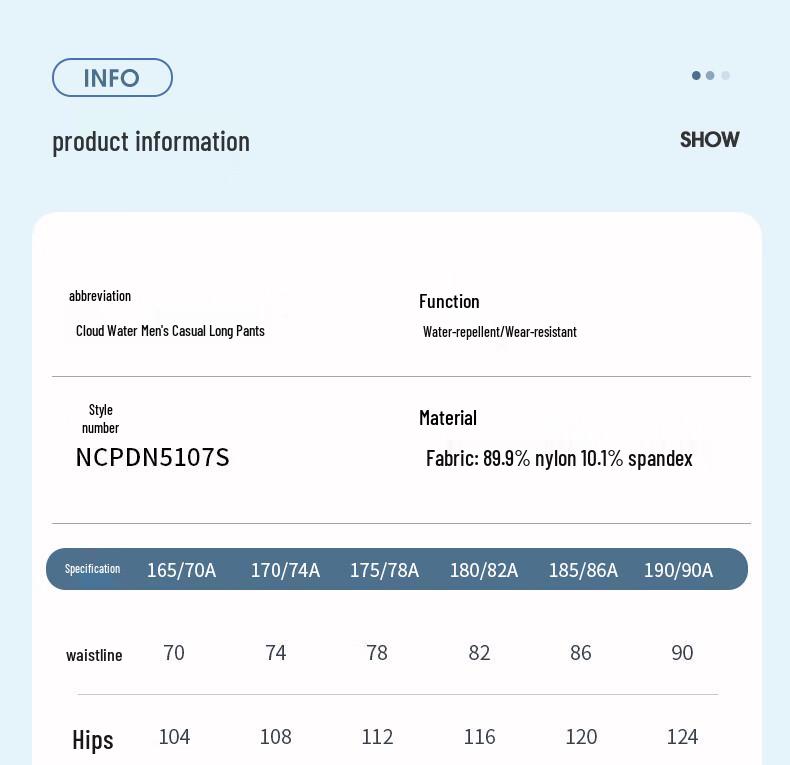
Task: Select the 185/86A size column header
Action: tap(583, 570)
